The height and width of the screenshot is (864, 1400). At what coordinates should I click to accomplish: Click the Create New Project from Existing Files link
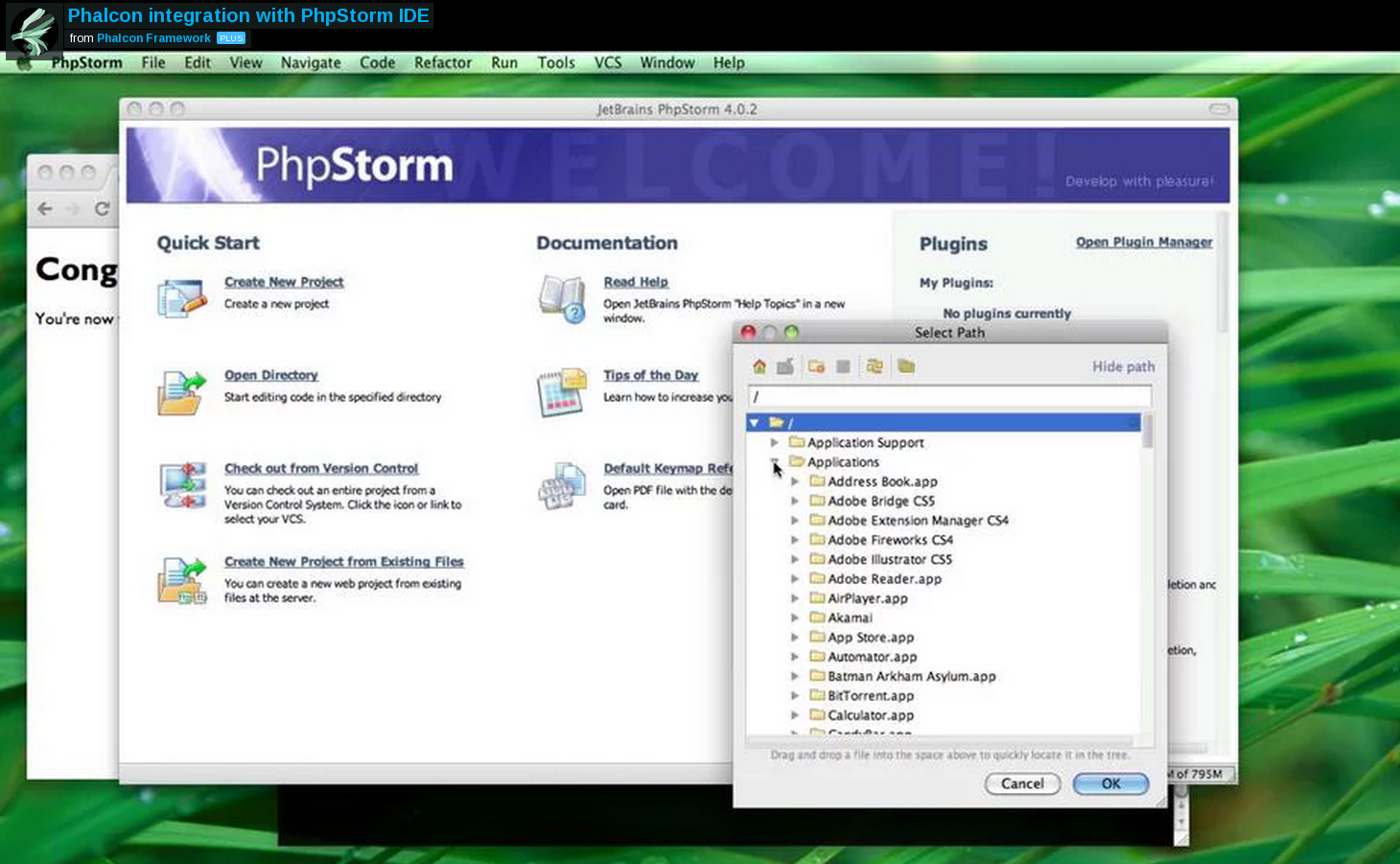pyautogui.click(x=343, y=561)
